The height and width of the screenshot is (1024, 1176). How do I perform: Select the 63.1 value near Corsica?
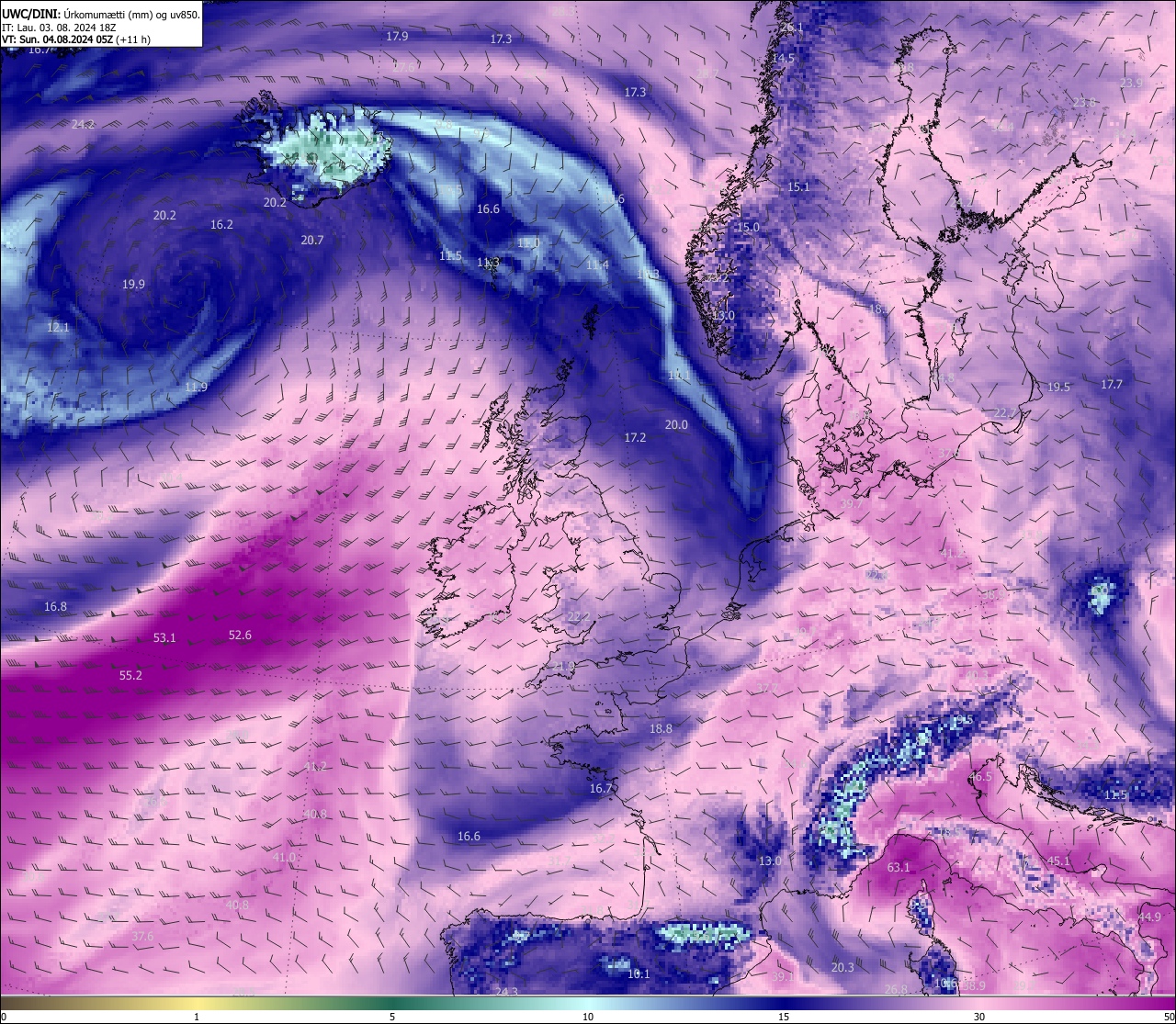click(x=898, y=868)
